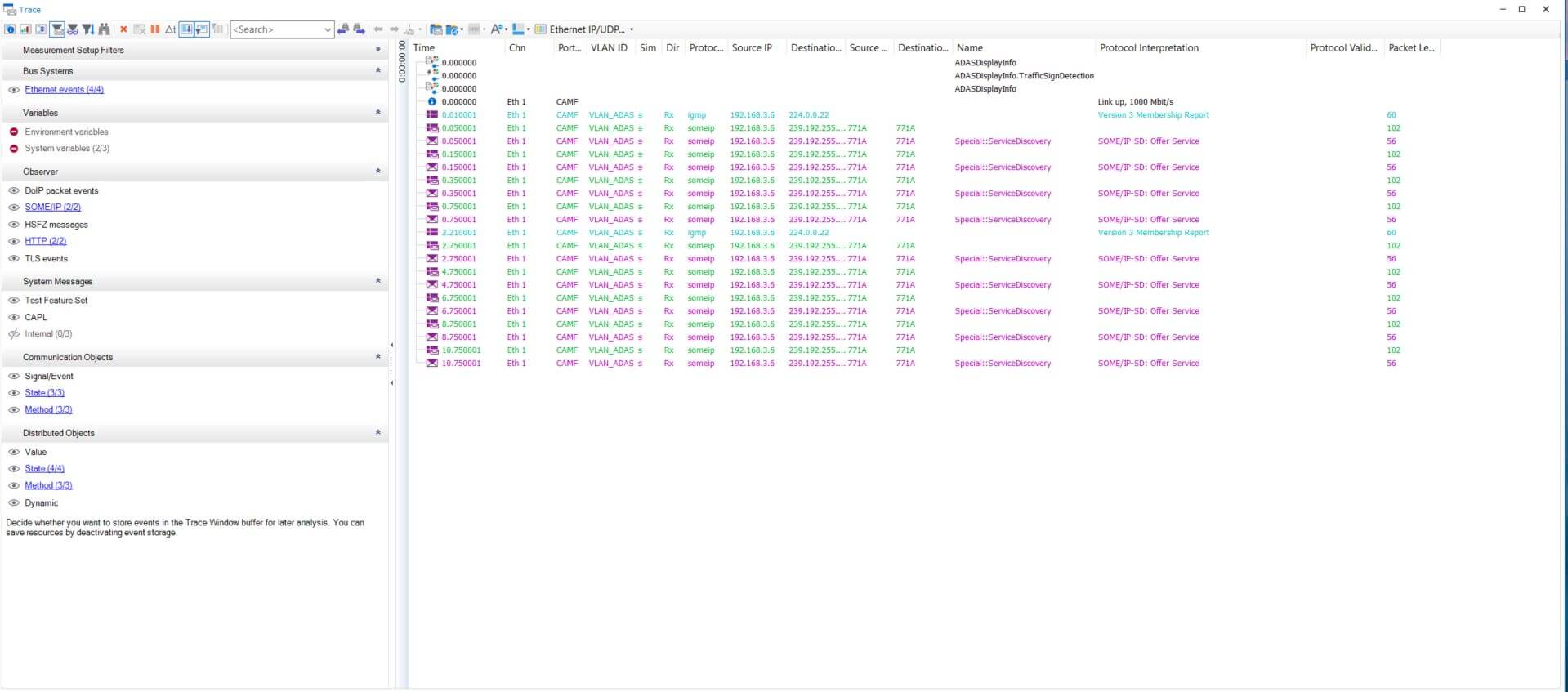Click the info icon on Link up row
The image size is (1568, 692).
432,102
